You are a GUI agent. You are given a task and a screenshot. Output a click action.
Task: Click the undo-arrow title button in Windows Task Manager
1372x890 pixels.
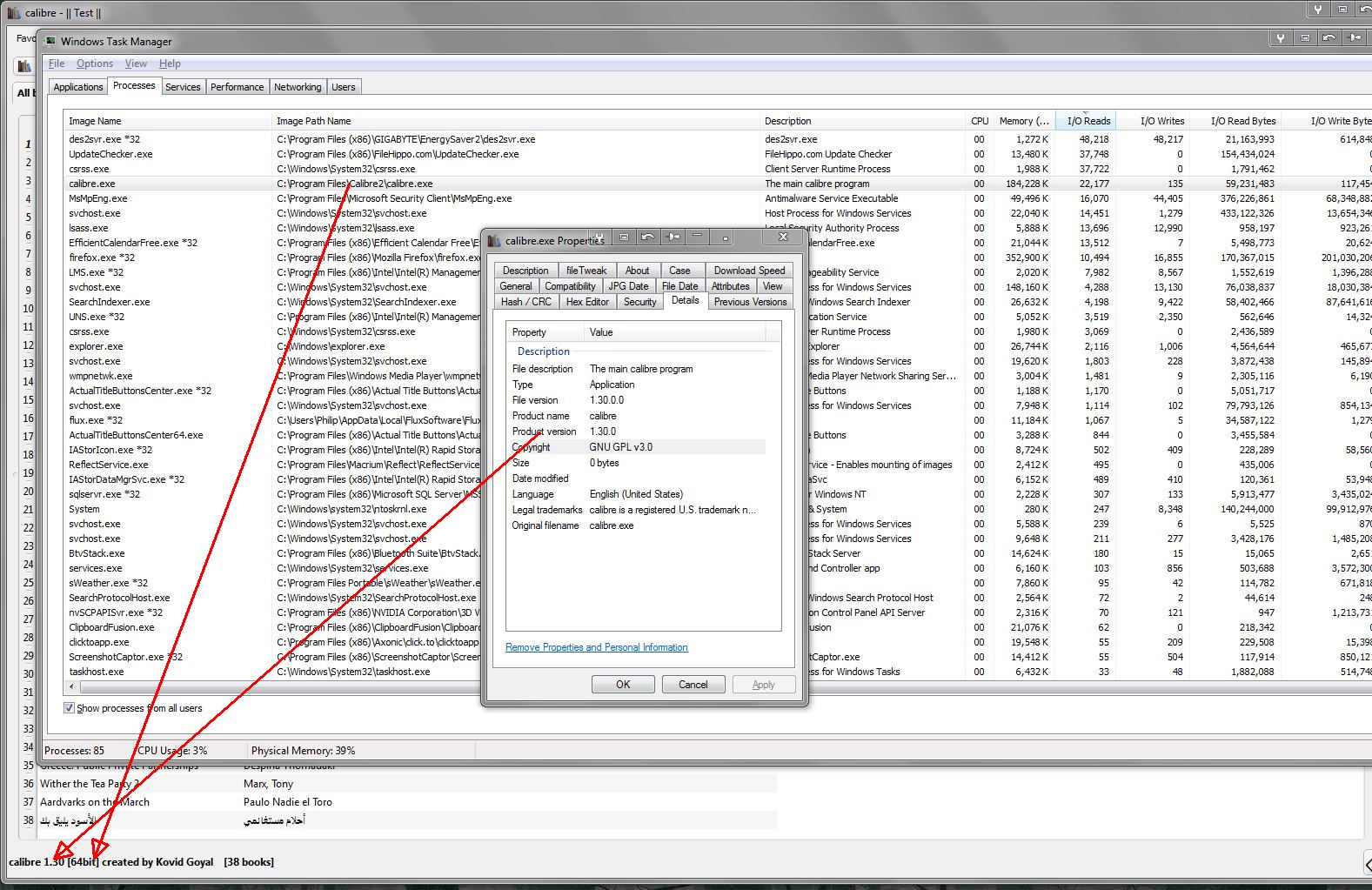click(1329, 37)
